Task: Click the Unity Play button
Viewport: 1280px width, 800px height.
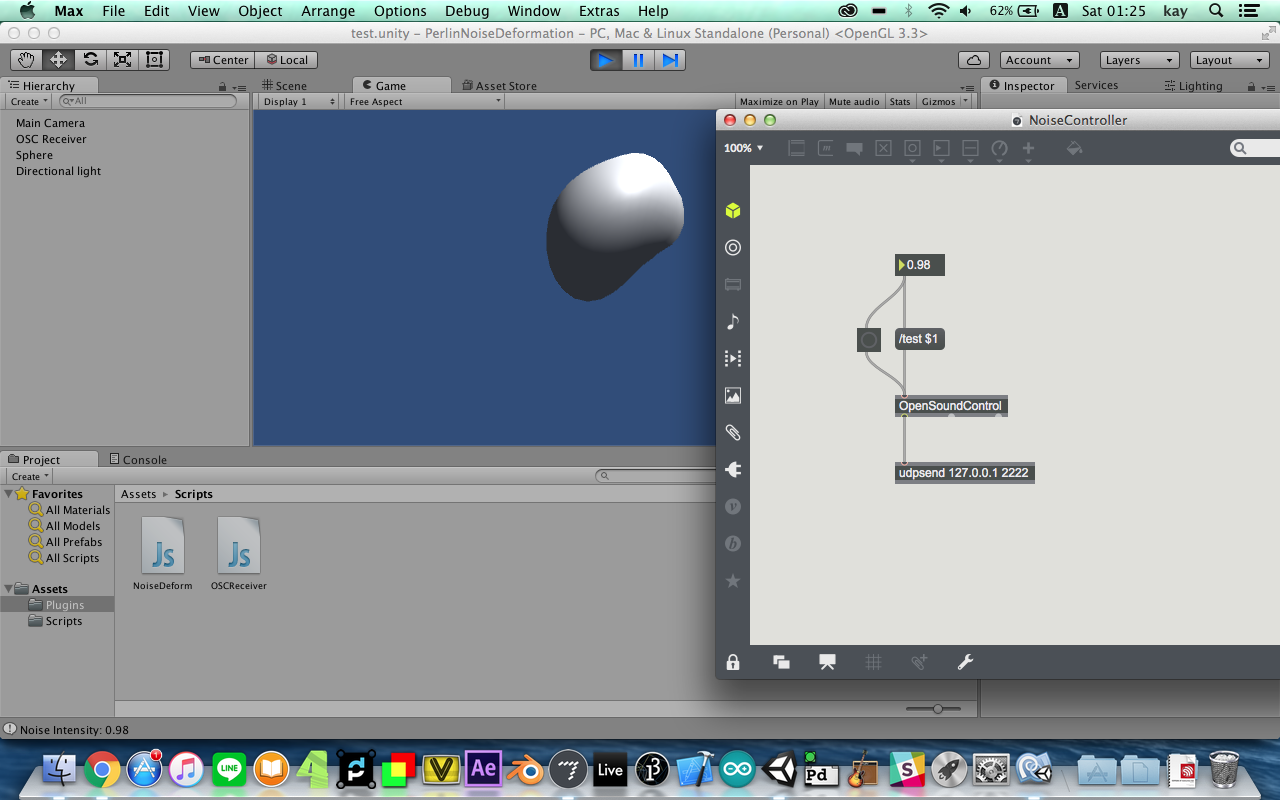Action: (604, 60)
